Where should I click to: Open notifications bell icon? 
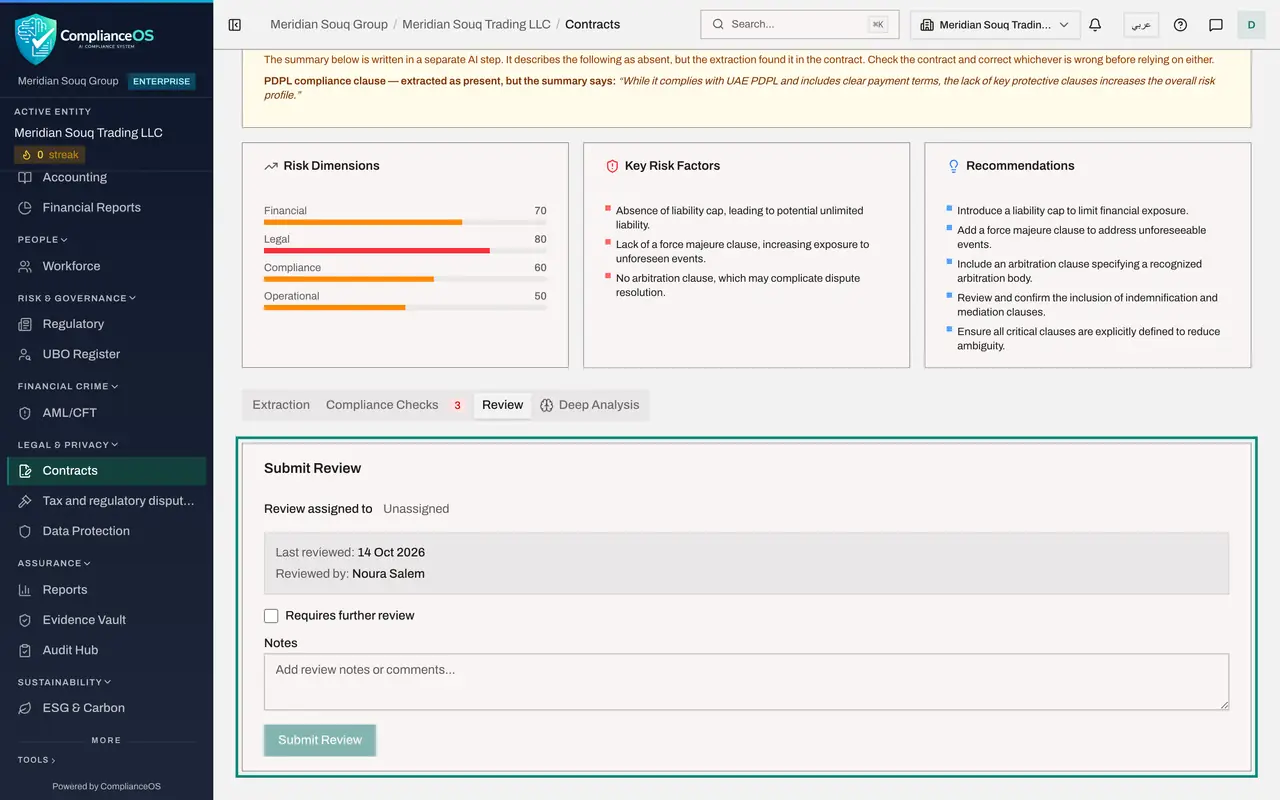pos(1095,25)
